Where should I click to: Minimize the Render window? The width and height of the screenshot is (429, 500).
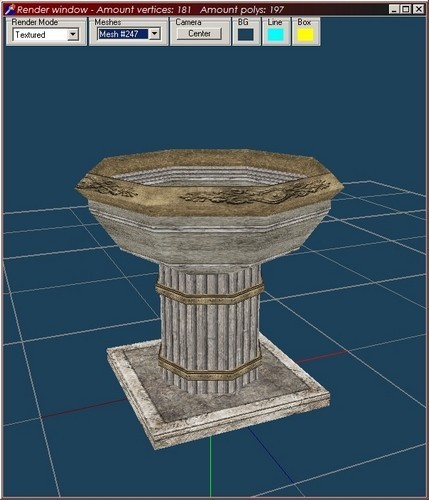(x=394, y=9)
